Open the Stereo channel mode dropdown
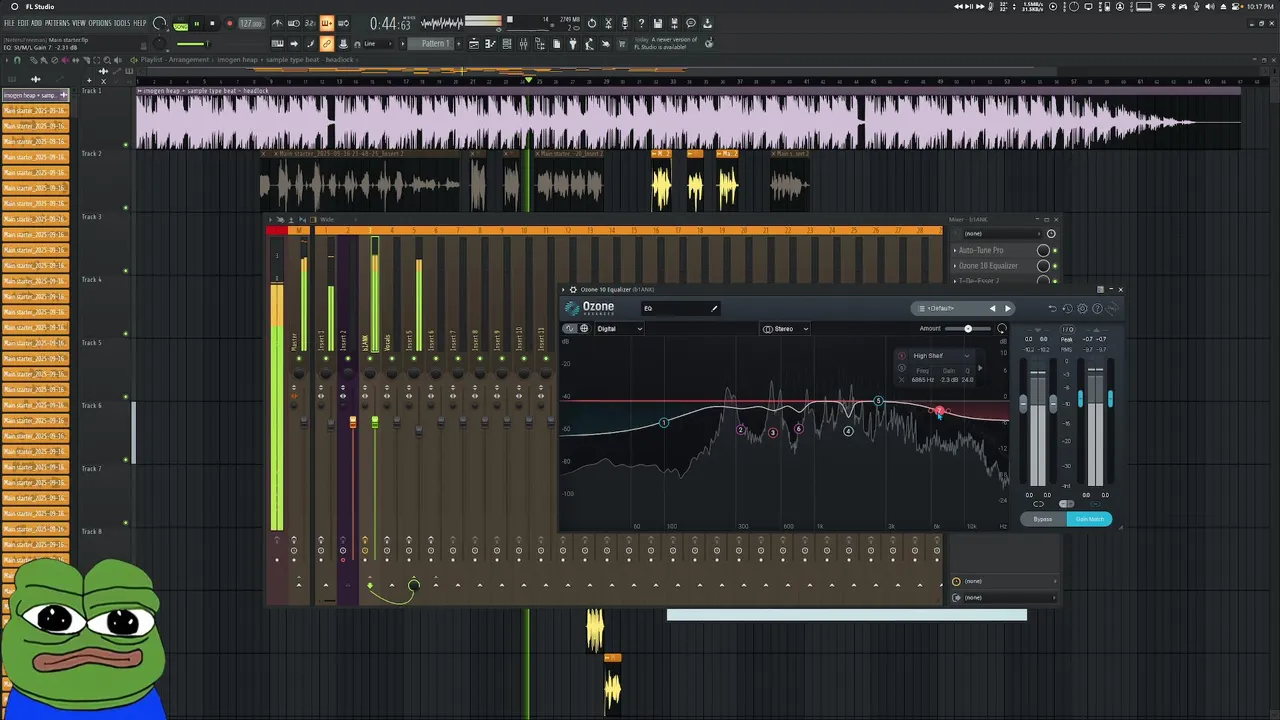Screen dimensions: 1280x720 pyautogui.click(x=785, y=328)
